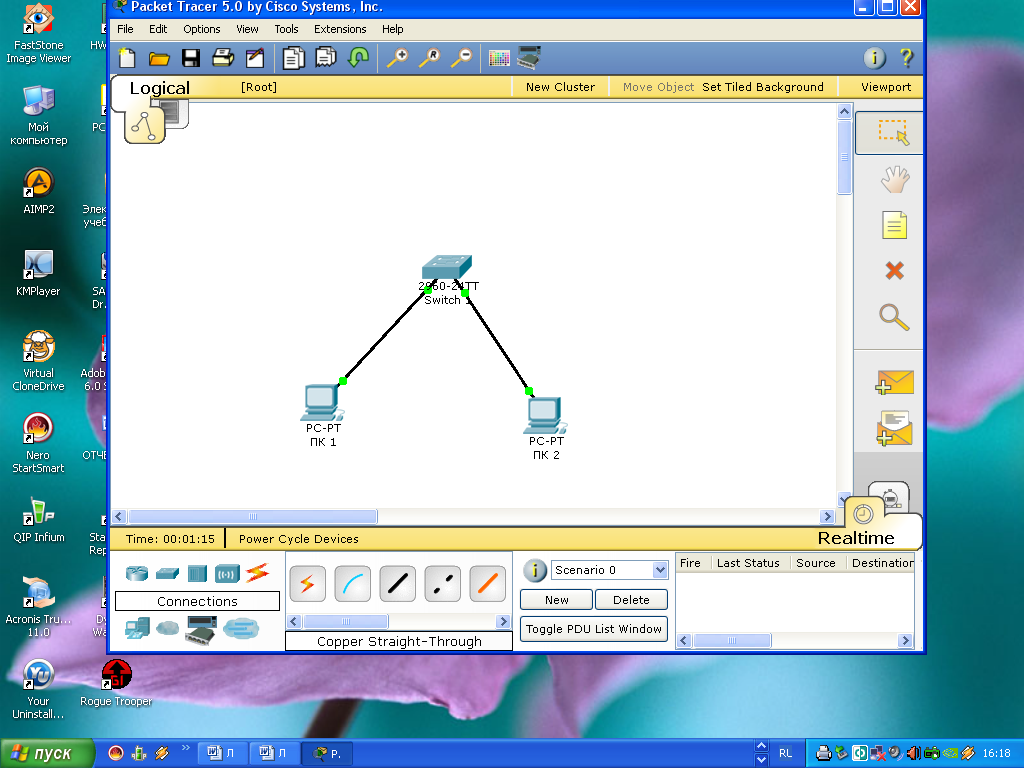The width and height of the screenshot is (1024, 768).
Task: Open a file with the folder icon
Action: coord(159,59)
